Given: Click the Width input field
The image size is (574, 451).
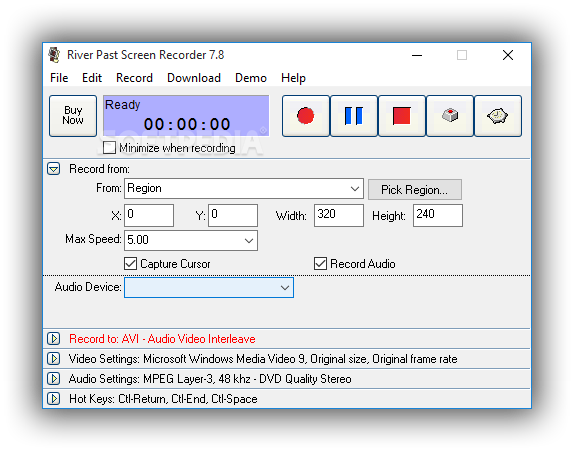Looking at the screenshot, I should (x=339, y=216).
